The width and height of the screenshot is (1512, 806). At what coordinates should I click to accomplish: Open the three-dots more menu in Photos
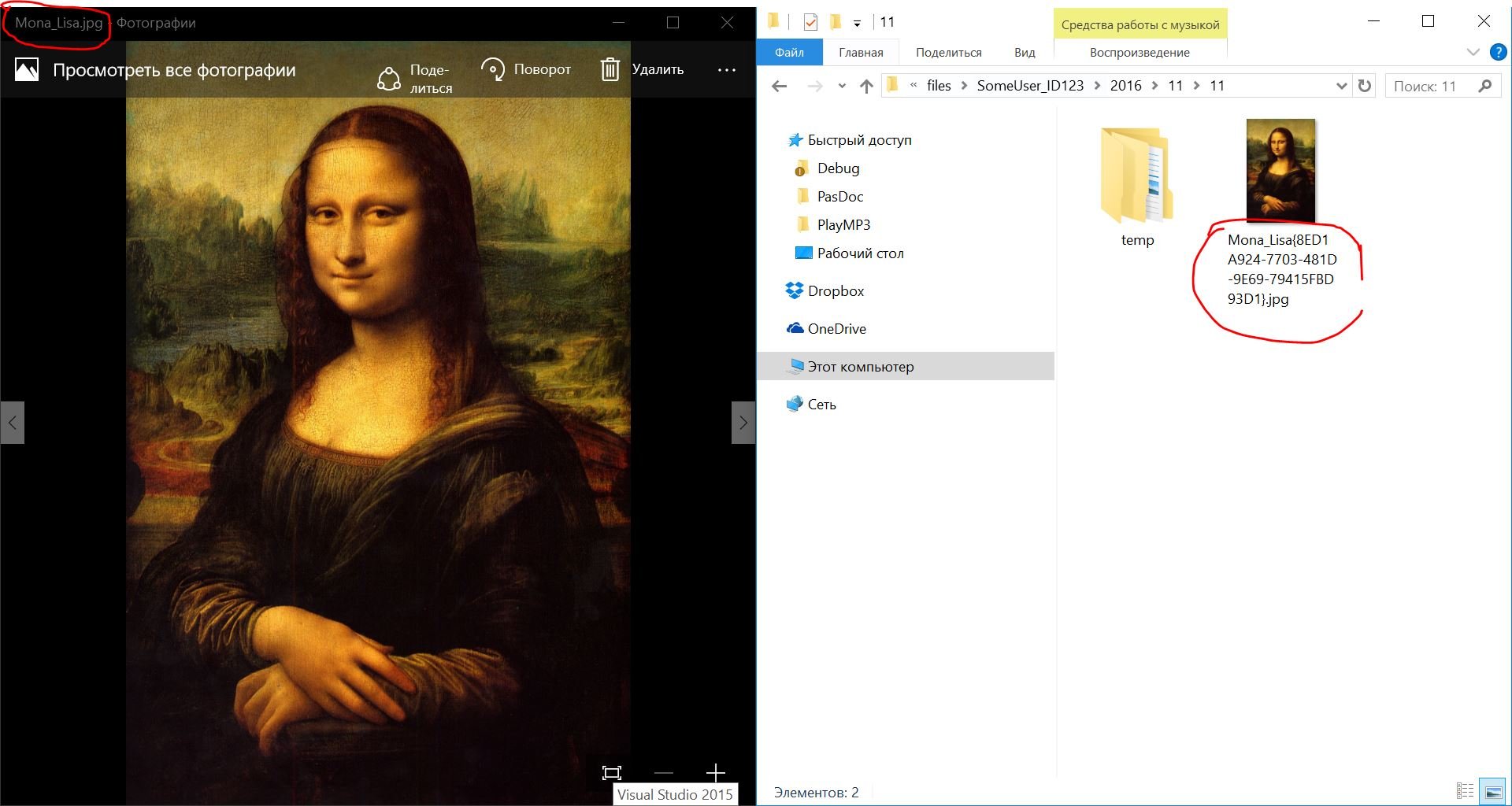[x=727, y=70]
